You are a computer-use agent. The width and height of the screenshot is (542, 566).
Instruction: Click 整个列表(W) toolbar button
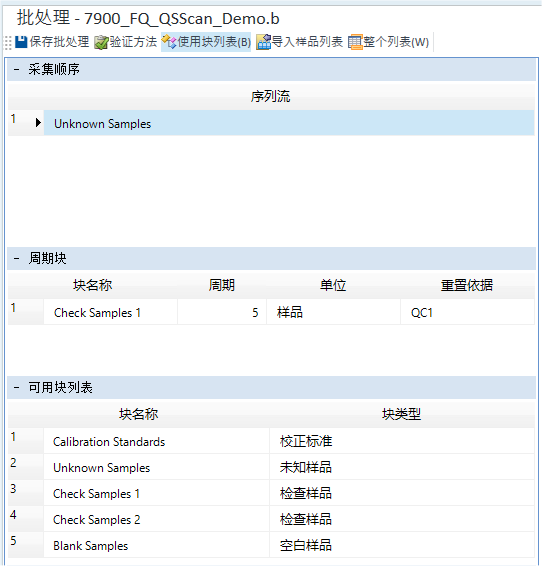point(389,42)
